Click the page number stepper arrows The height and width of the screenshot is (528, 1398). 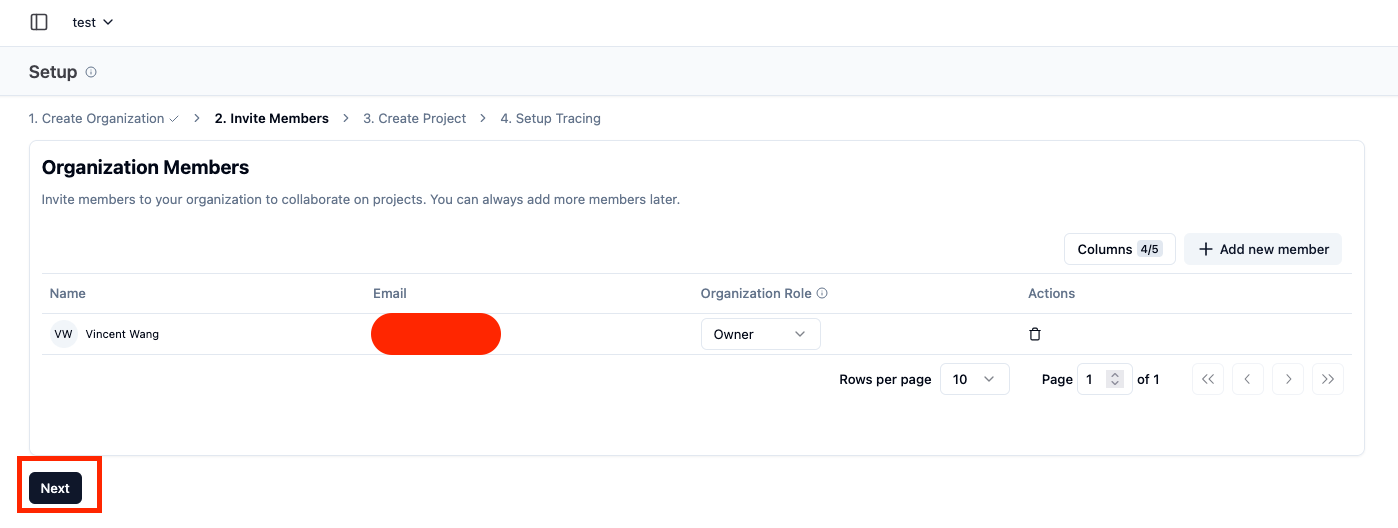click(1116, 379)
